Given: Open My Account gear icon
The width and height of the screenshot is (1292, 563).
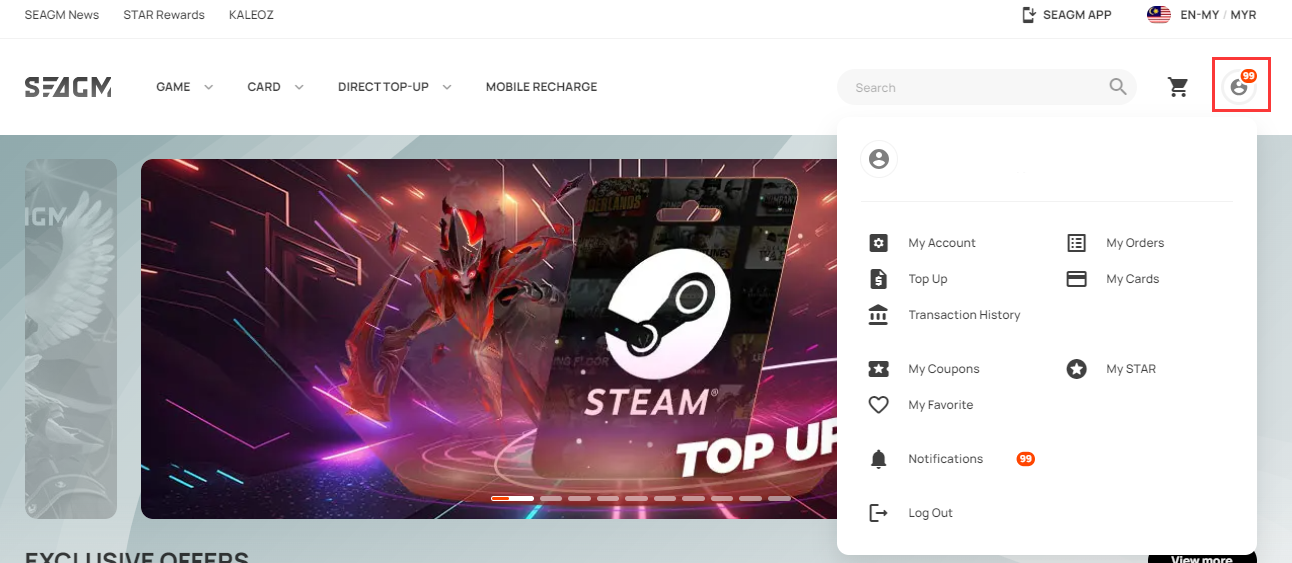Looking at the screenshot, I should click(878, 243).
